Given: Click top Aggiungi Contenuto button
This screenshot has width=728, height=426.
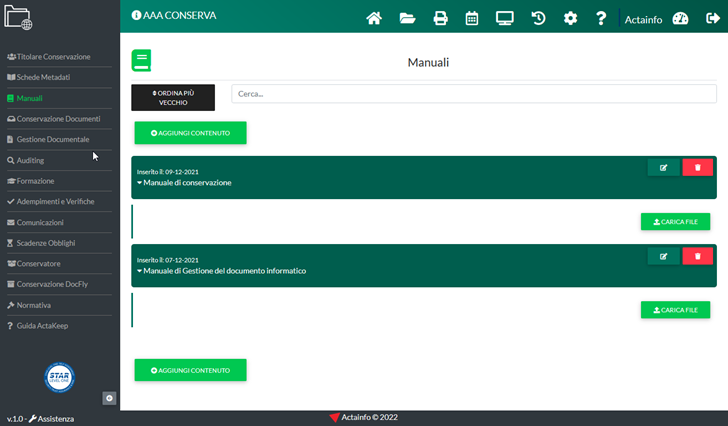Looking at the screenshot, I should (x=190, y=132).
